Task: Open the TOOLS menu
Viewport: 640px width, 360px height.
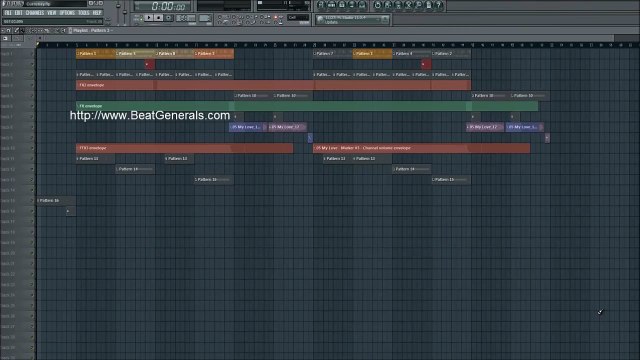Action: click(x=84, y=13)
